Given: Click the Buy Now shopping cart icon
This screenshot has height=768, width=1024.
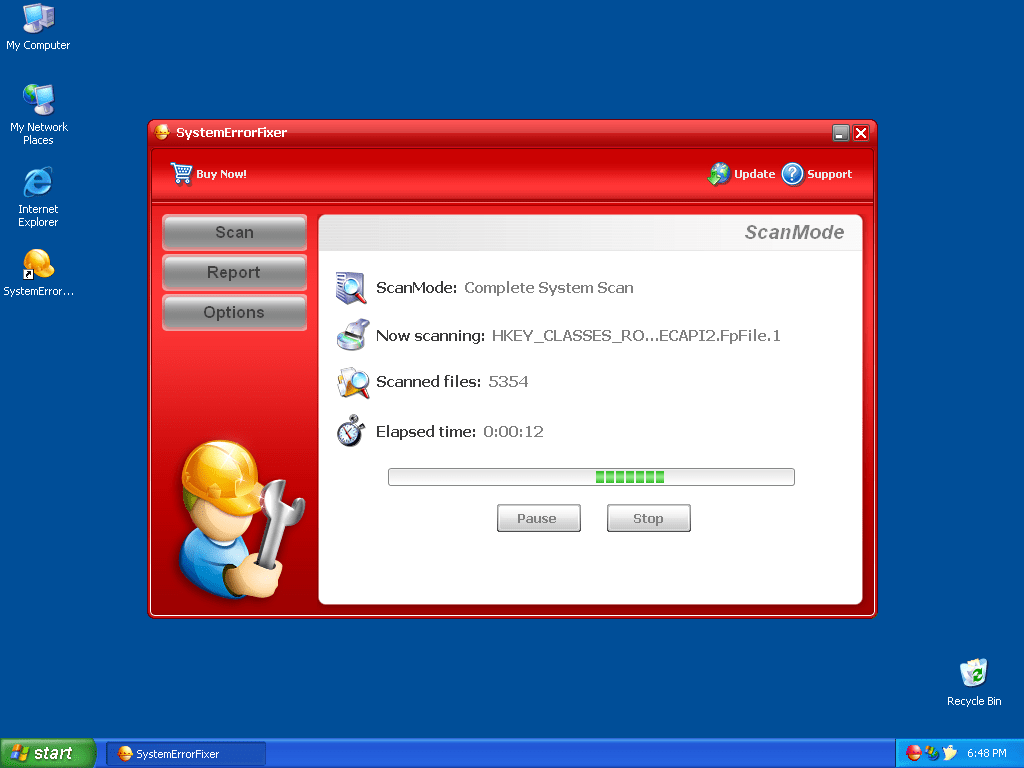Looking at the screenshot, I should [181, 173].
